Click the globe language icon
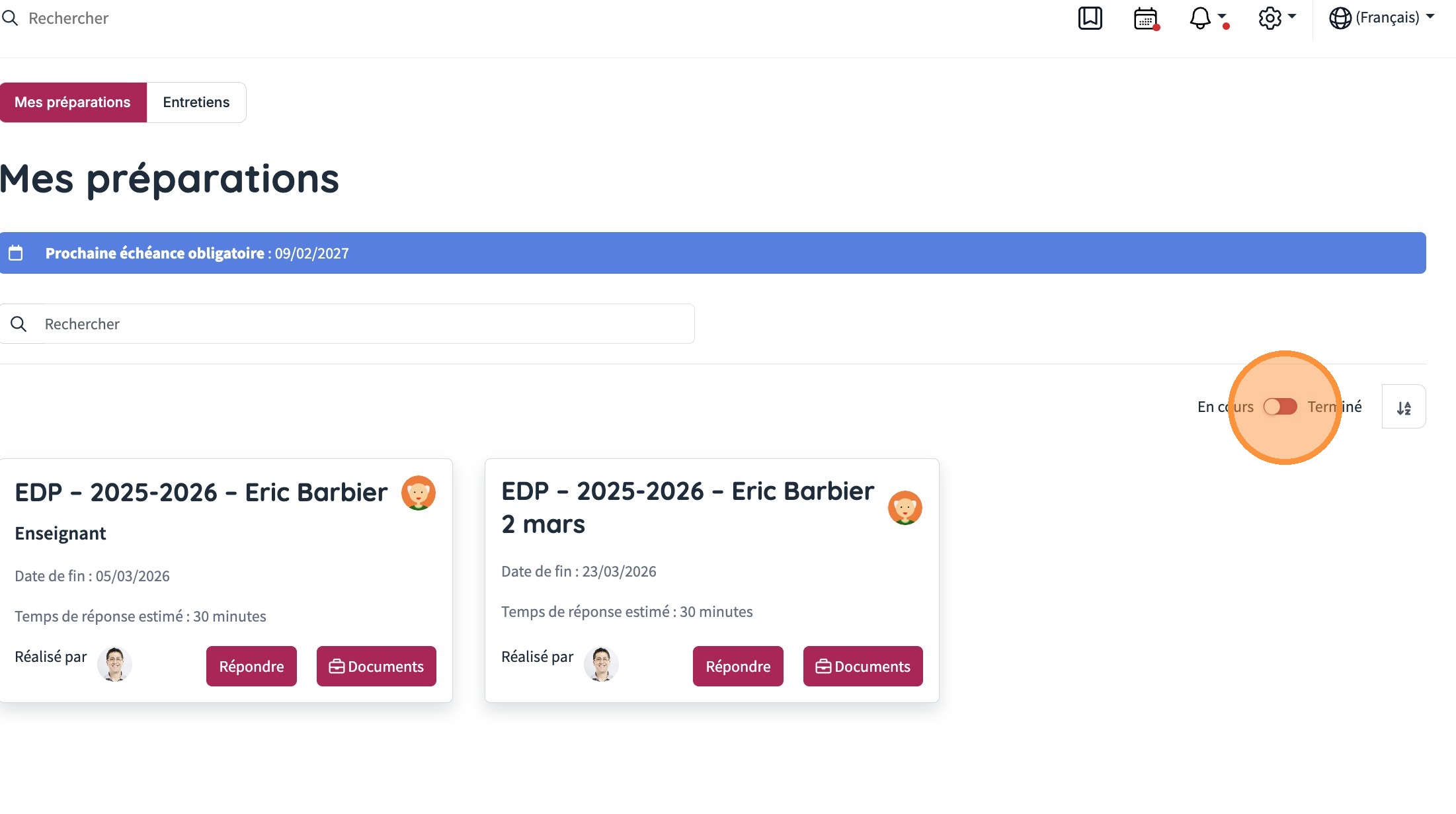The image size is (1456, 814). click(1340, 18)
